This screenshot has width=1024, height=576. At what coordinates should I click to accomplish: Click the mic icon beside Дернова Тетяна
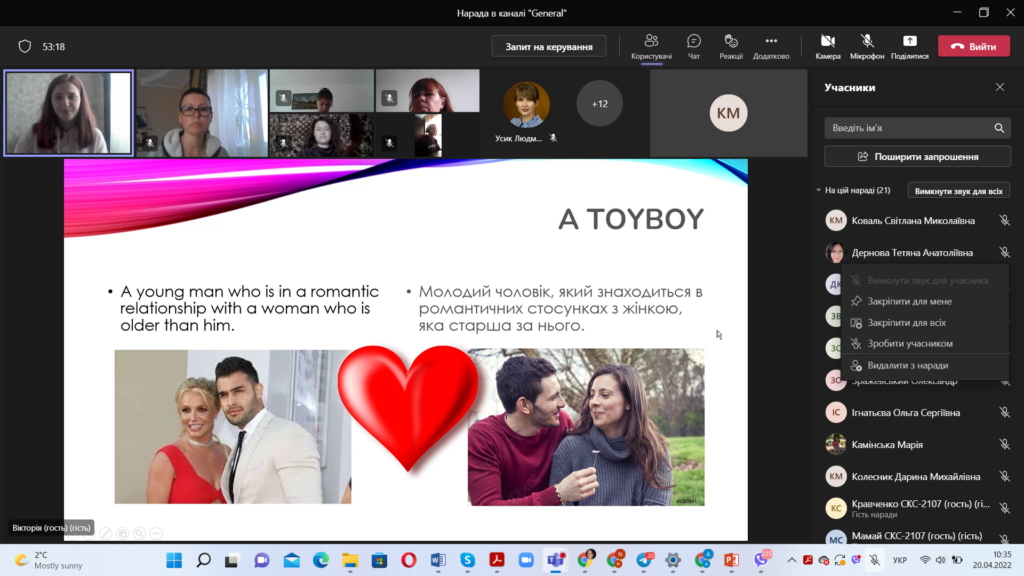pyautogui.click(x=1004, y=253)
